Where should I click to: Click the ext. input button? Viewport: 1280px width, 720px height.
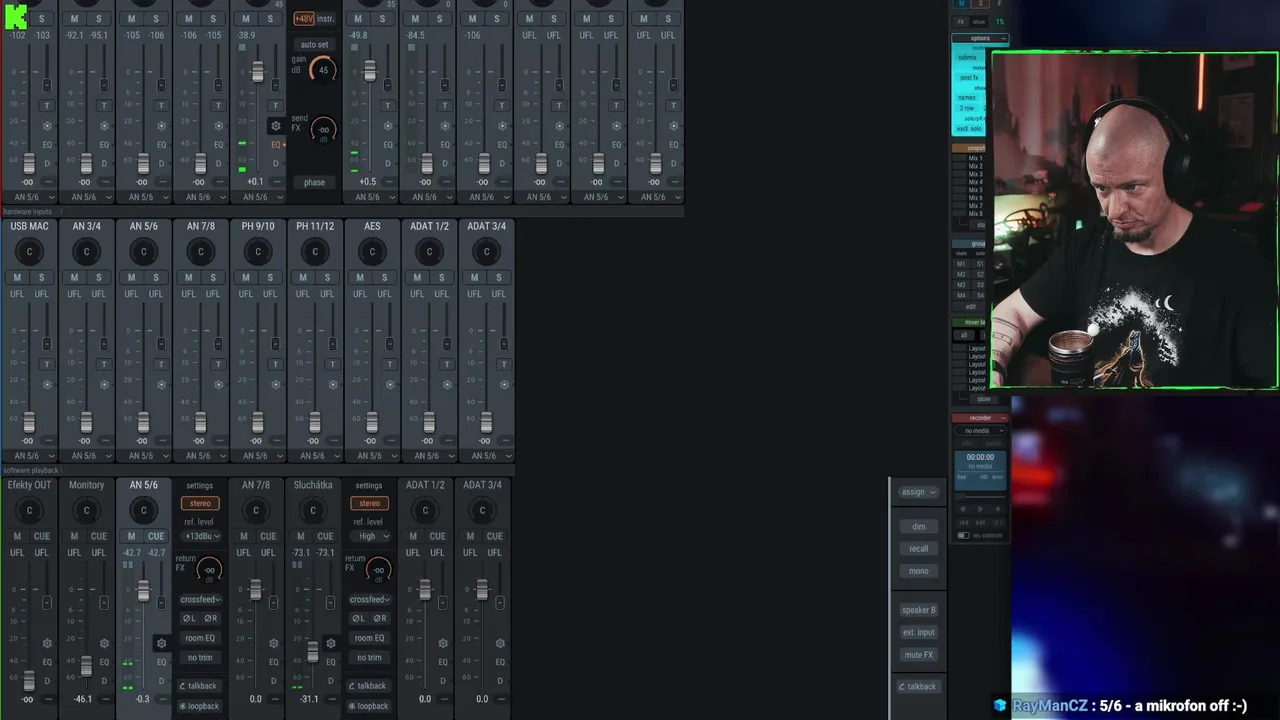(918, 632)
